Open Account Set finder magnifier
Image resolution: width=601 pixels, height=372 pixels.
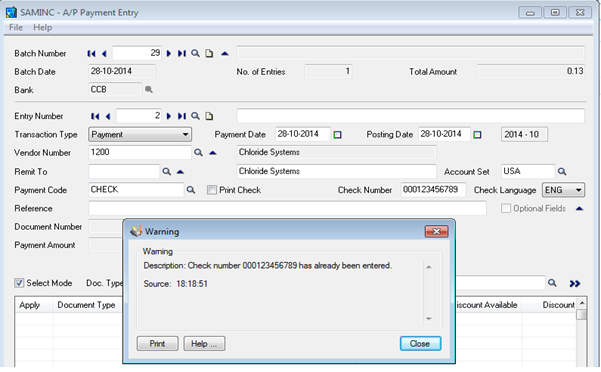click(x=562, y=172)
